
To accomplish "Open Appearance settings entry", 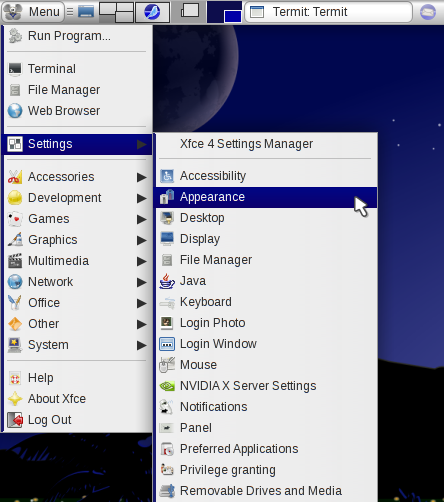I will coord(266,197).
